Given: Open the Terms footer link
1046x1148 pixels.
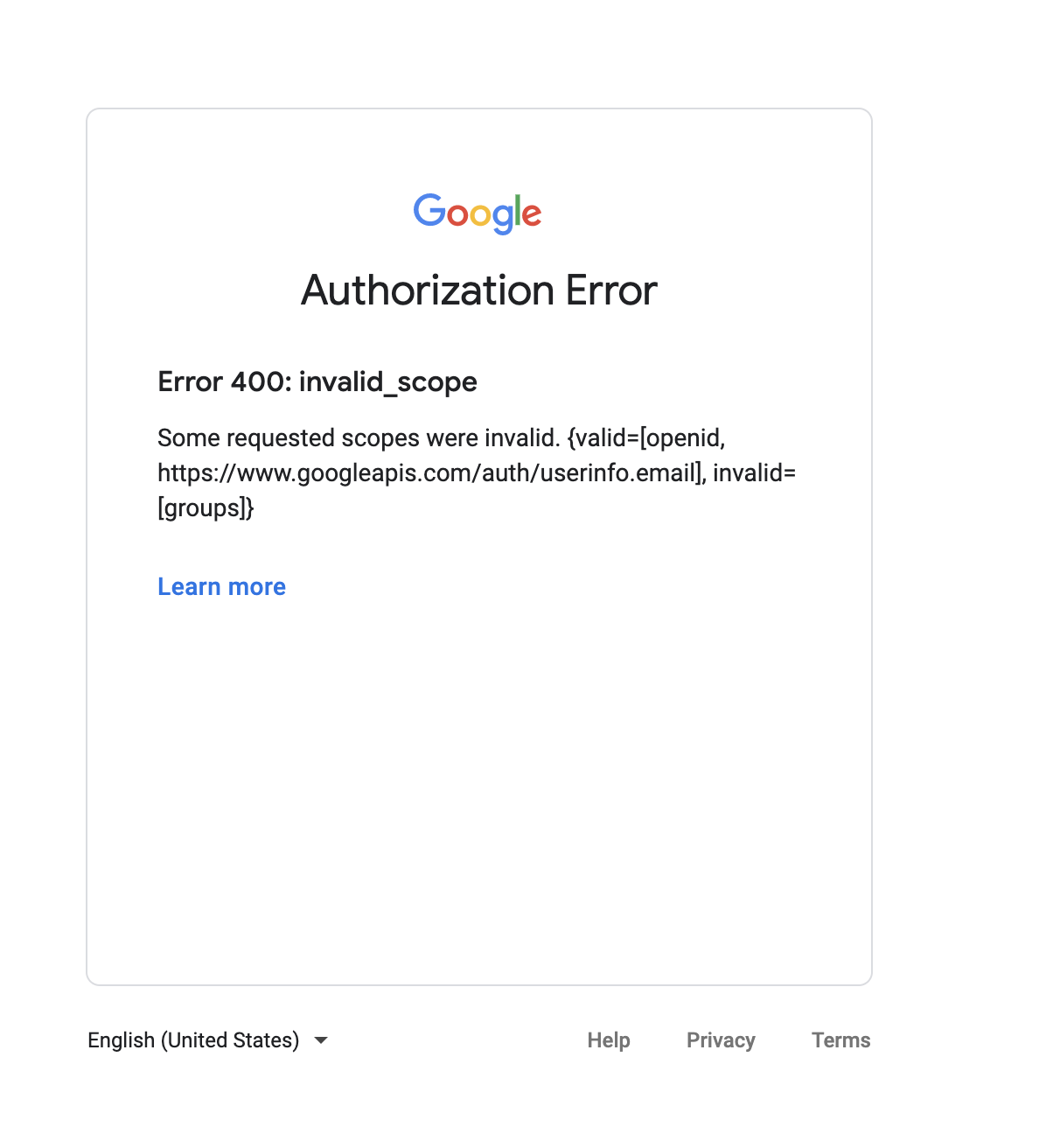Looking at the screenshot, I should pyautogui.click(x=840, y=1040).
